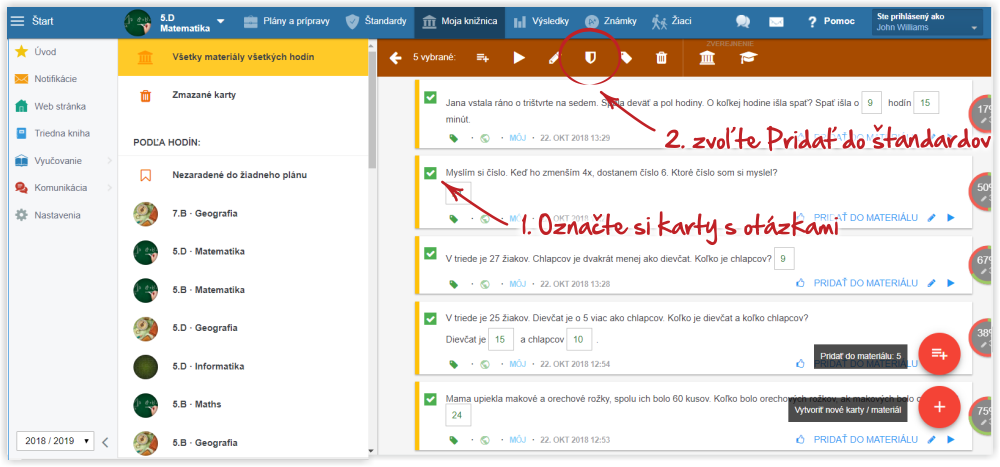Click the tag icon in the orange toolbar
Viewport: 1000px width, 467px height.
click(x=626, y=58)
